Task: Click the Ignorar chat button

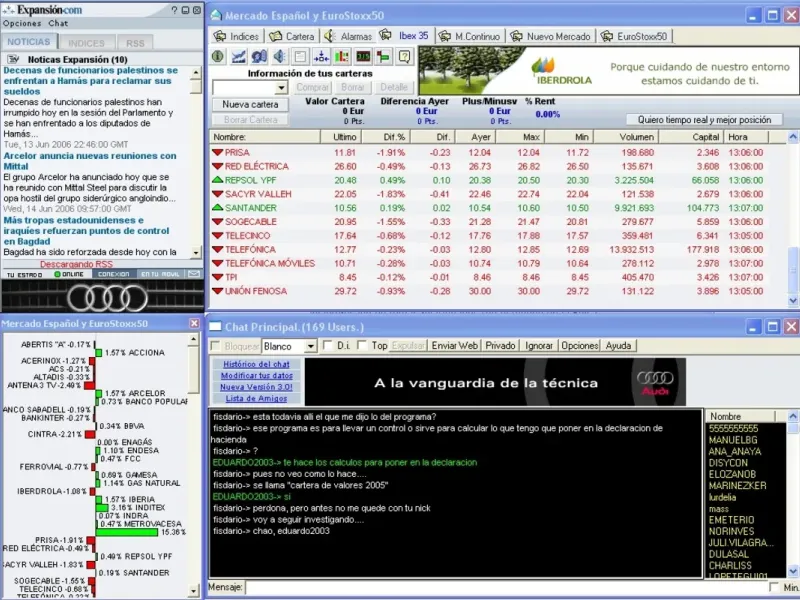Action: tap(539, 345)
